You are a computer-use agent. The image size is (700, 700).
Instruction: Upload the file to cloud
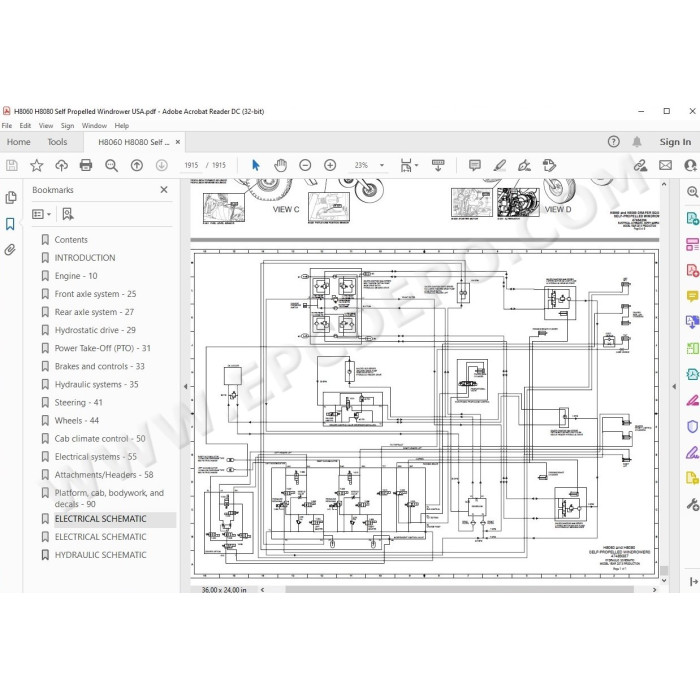click(61, 166)
